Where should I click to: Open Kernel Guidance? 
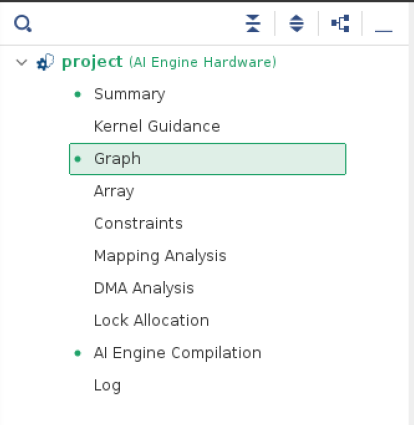(157, 126)
